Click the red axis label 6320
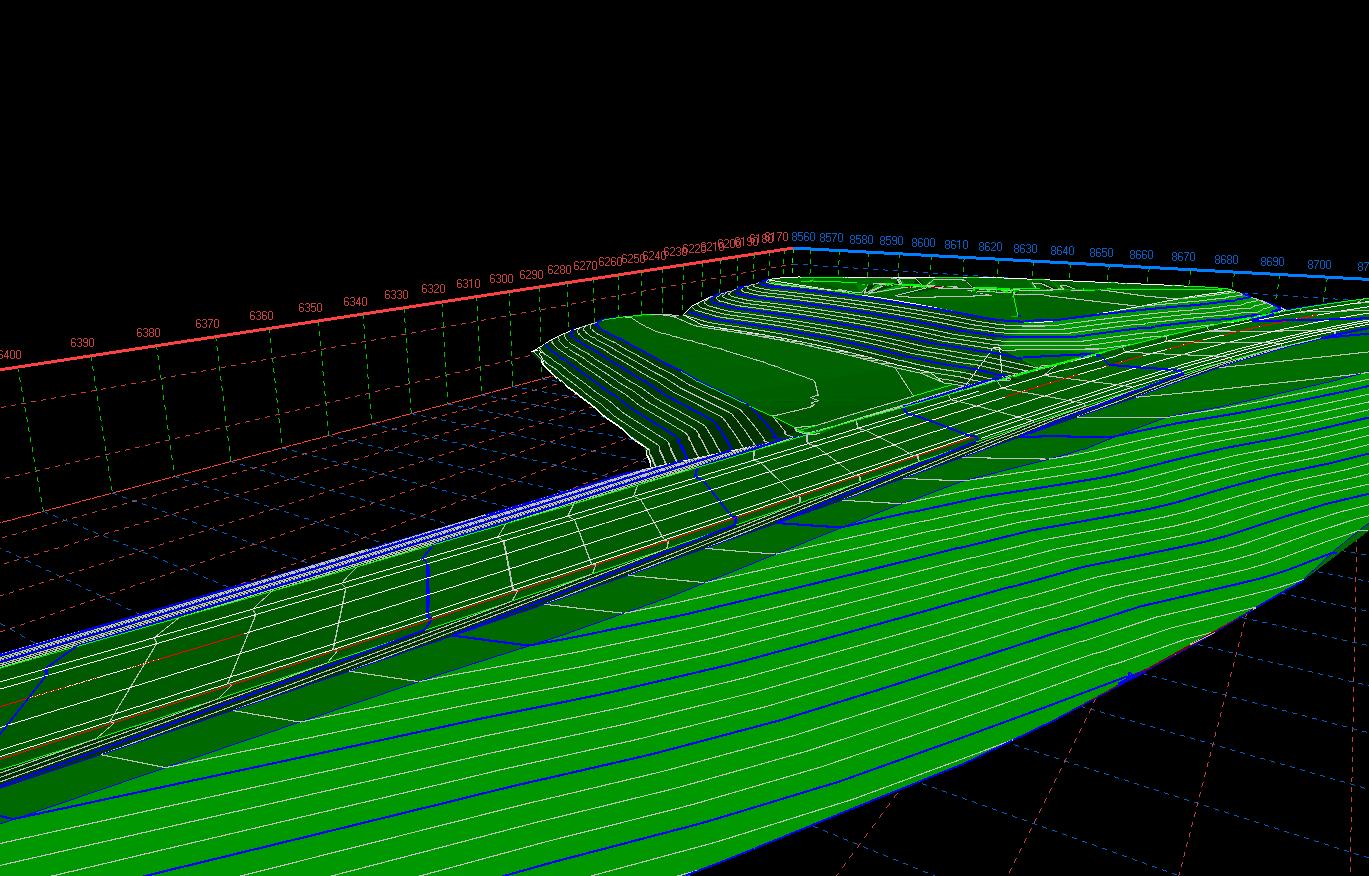This screenshot has width=1369, height=876. pos(433,289)
